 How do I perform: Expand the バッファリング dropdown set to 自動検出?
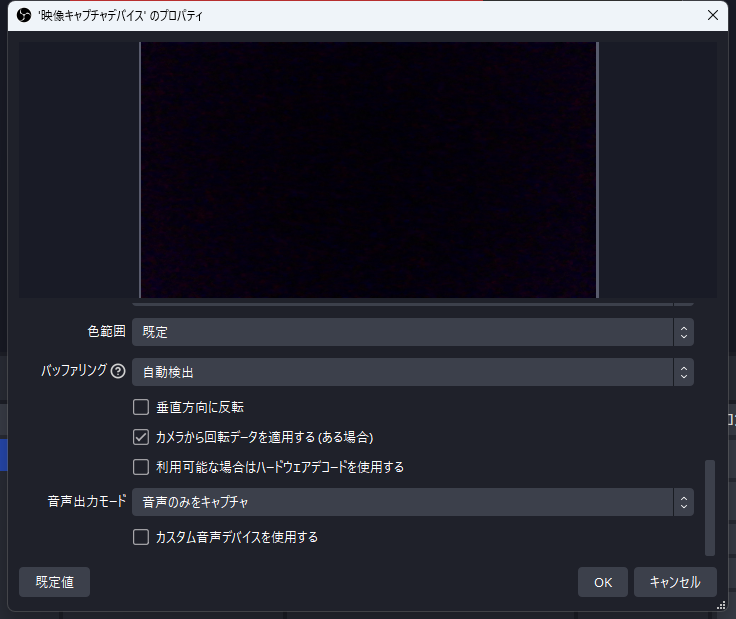coord(402,372)
